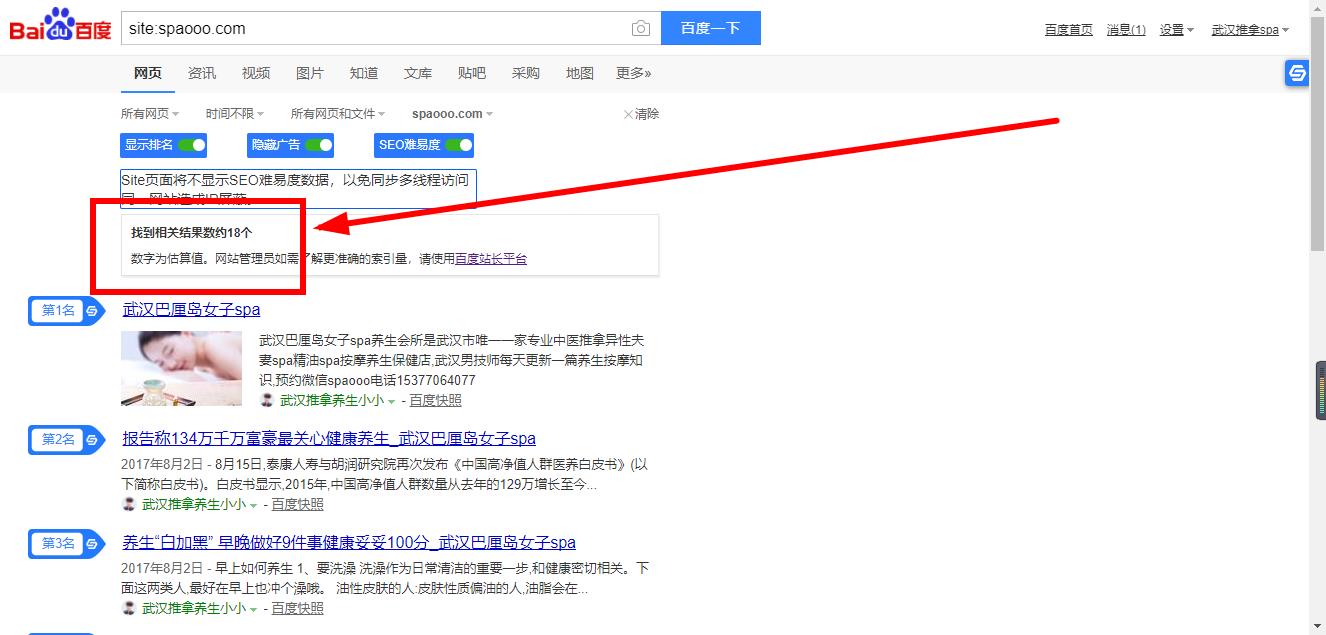Expand 所有网页和文件 filter dropdown
Image resolution: width=1326 pixels, height=635 pixels.
coord(338,114)
